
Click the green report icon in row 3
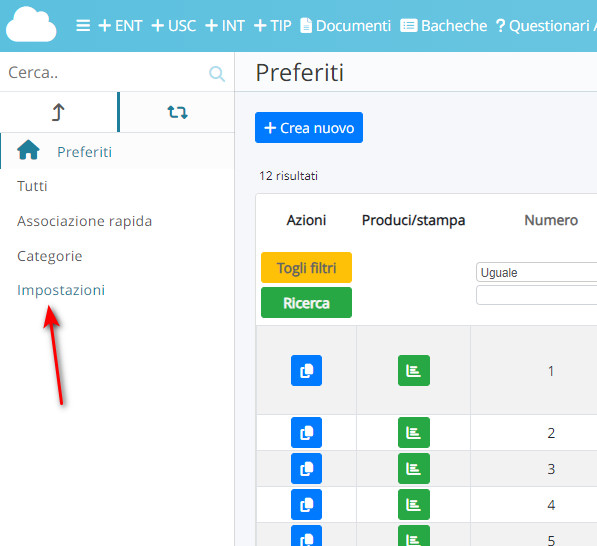414,469
